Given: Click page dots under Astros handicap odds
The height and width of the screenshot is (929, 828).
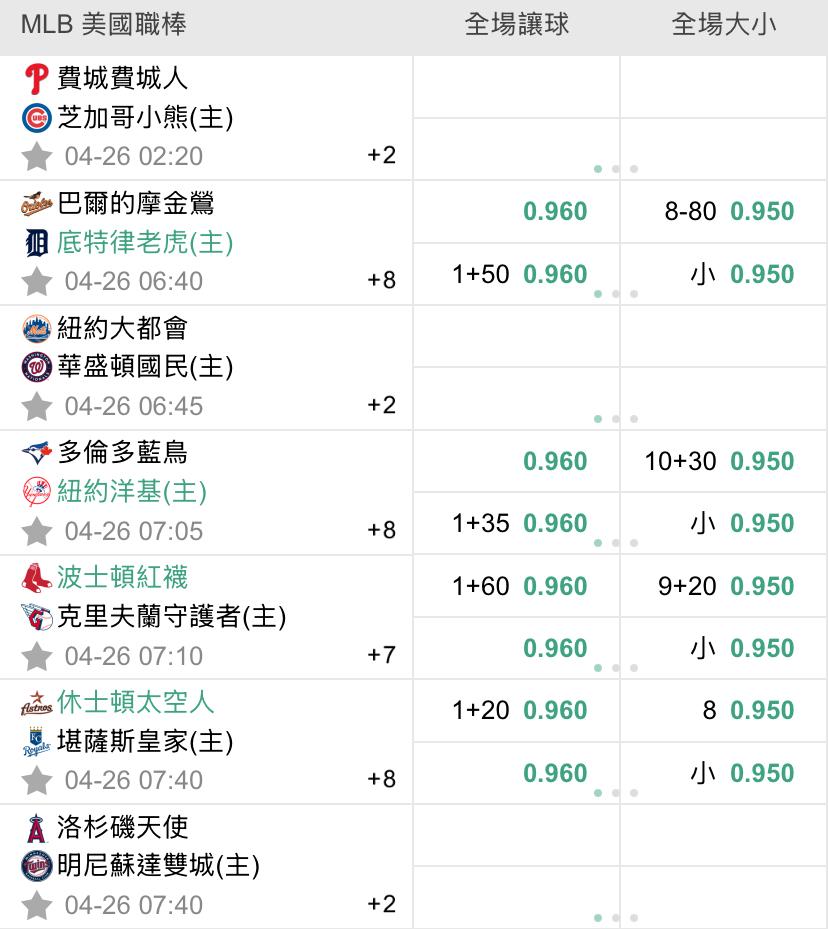Looking at the screenshot, I should [615, 793].
